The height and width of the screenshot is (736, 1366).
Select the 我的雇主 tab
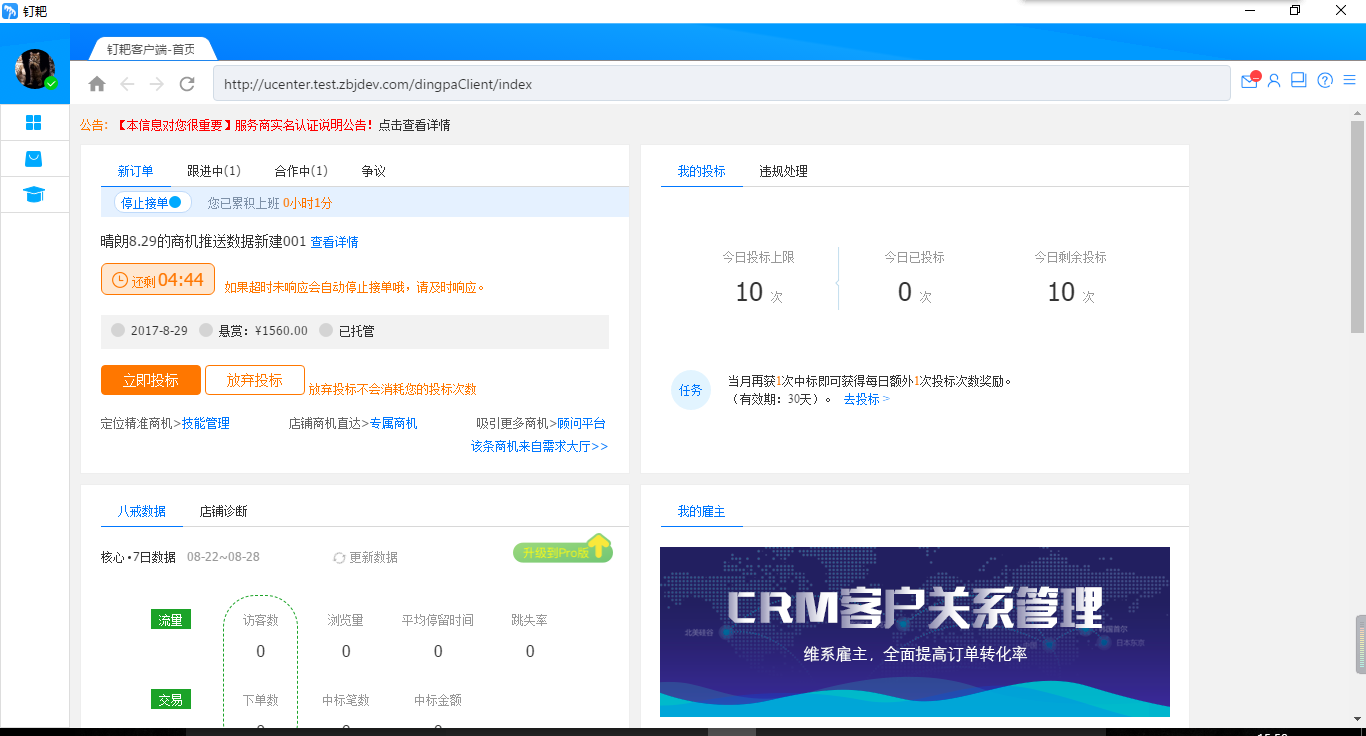pyautogui.click(x=702, y=511)
